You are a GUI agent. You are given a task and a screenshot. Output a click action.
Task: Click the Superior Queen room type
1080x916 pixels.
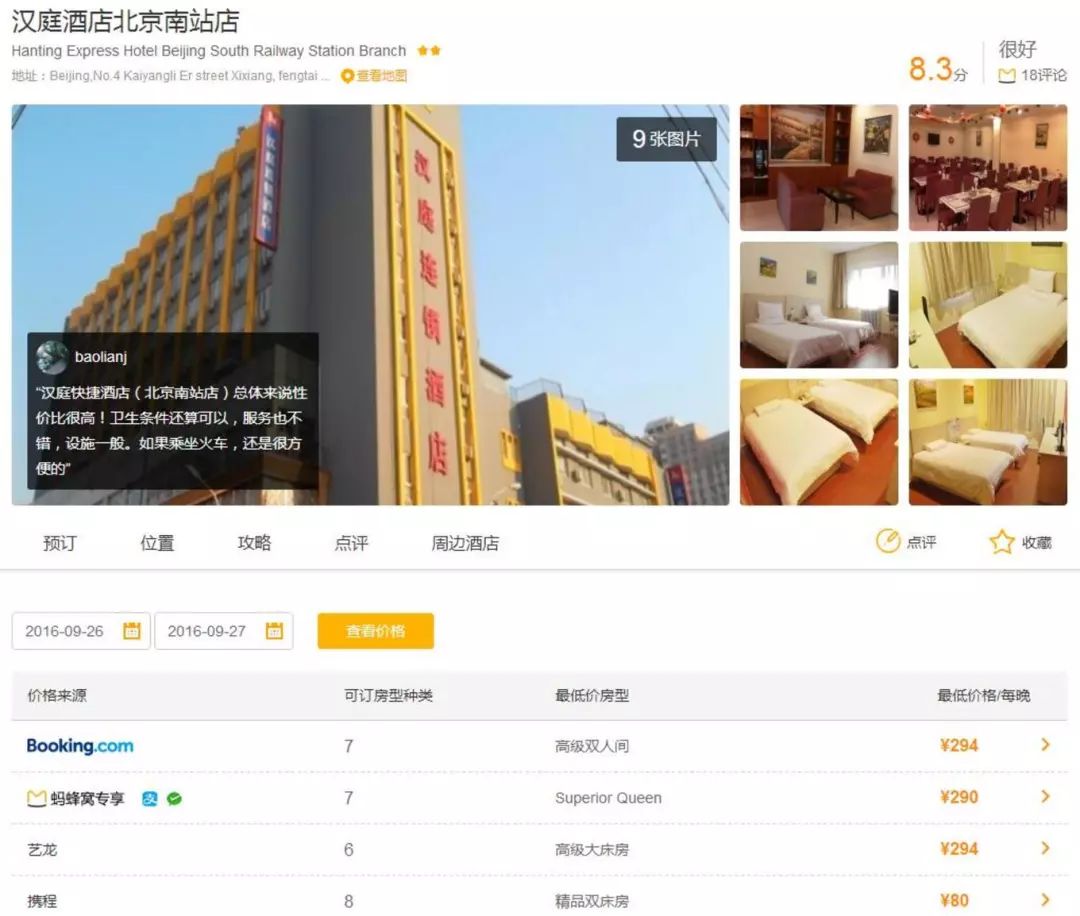608,798
